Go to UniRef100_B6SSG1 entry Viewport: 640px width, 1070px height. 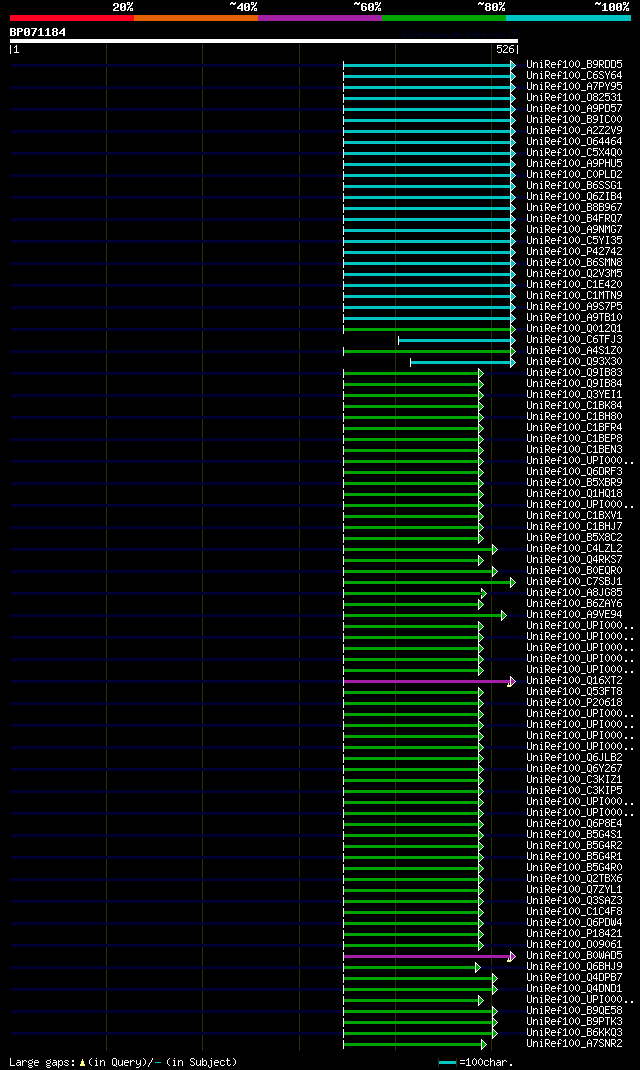point(574,186)
